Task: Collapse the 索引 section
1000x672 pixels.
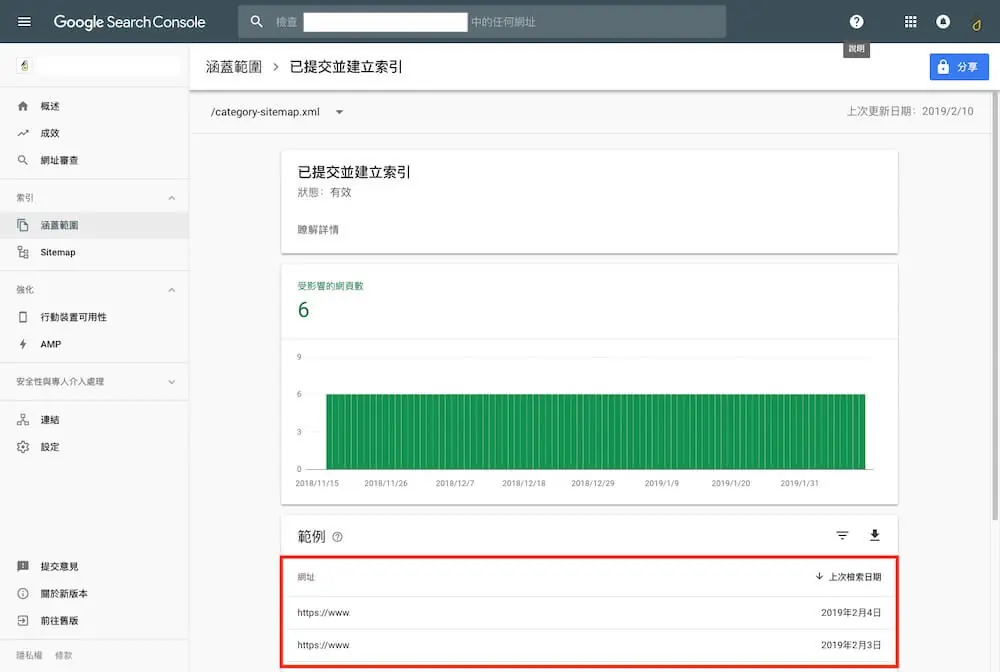Action: point(172,198)
